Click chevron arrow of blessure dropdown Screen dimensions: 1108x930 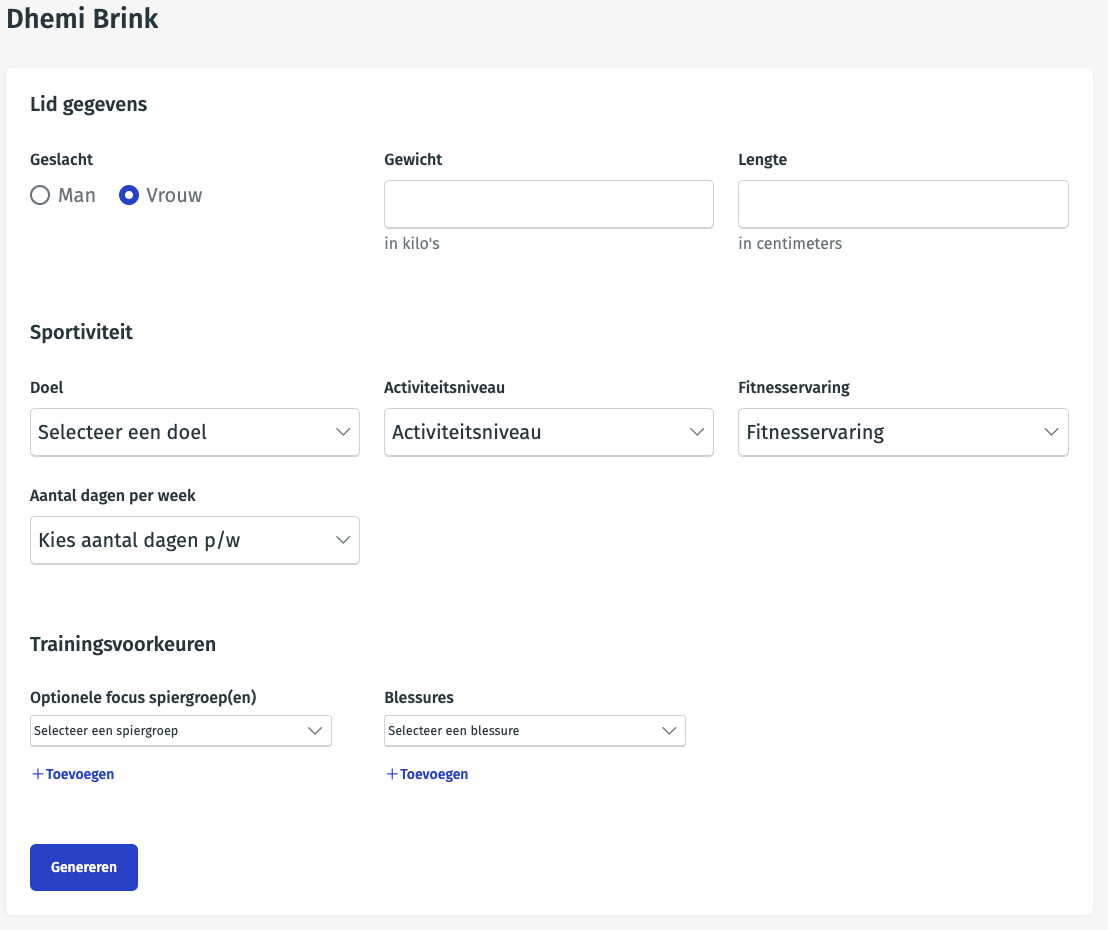pyautogui.click(x=670, y=731)
